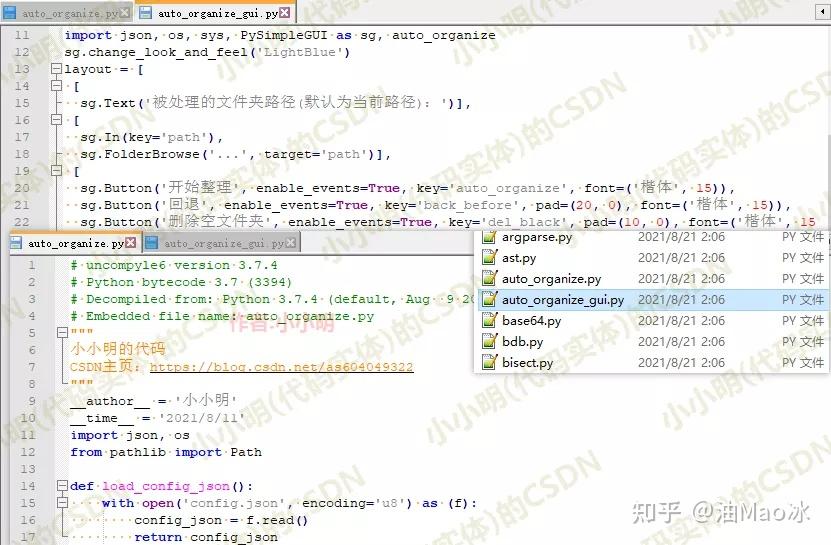831x545 pixels.
Task: Click the auto_organize_gui.py file icon in list
Action: 489,300
